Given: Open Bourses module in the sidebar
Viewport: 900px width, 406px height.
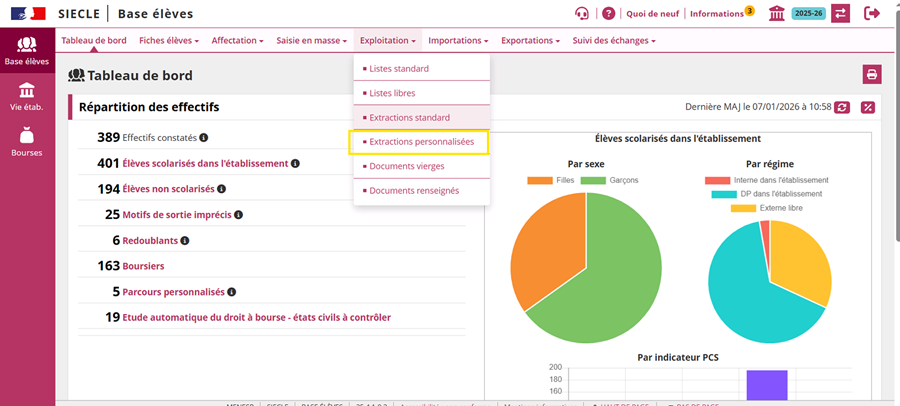Looking at the screenshot, I should tap(27, 142).
